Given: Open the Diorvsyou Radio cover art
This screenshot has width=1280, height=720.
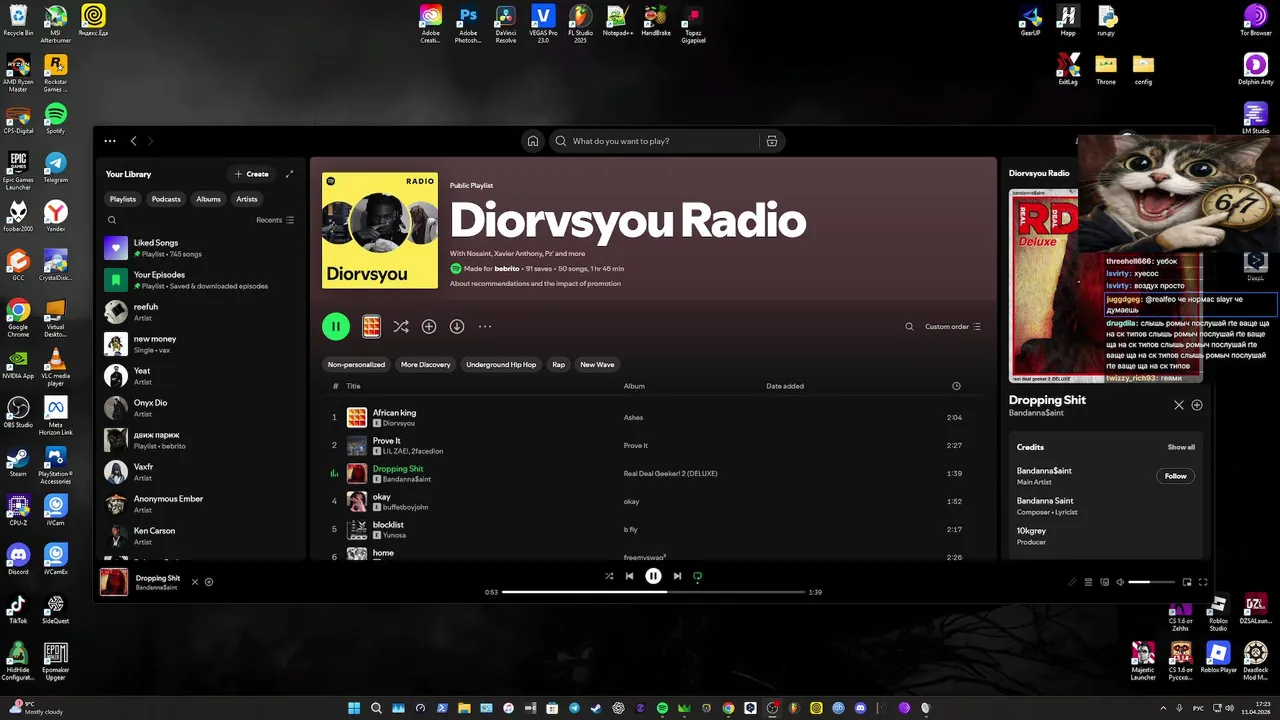Looking at the screenshot, I should click(380, 231).
